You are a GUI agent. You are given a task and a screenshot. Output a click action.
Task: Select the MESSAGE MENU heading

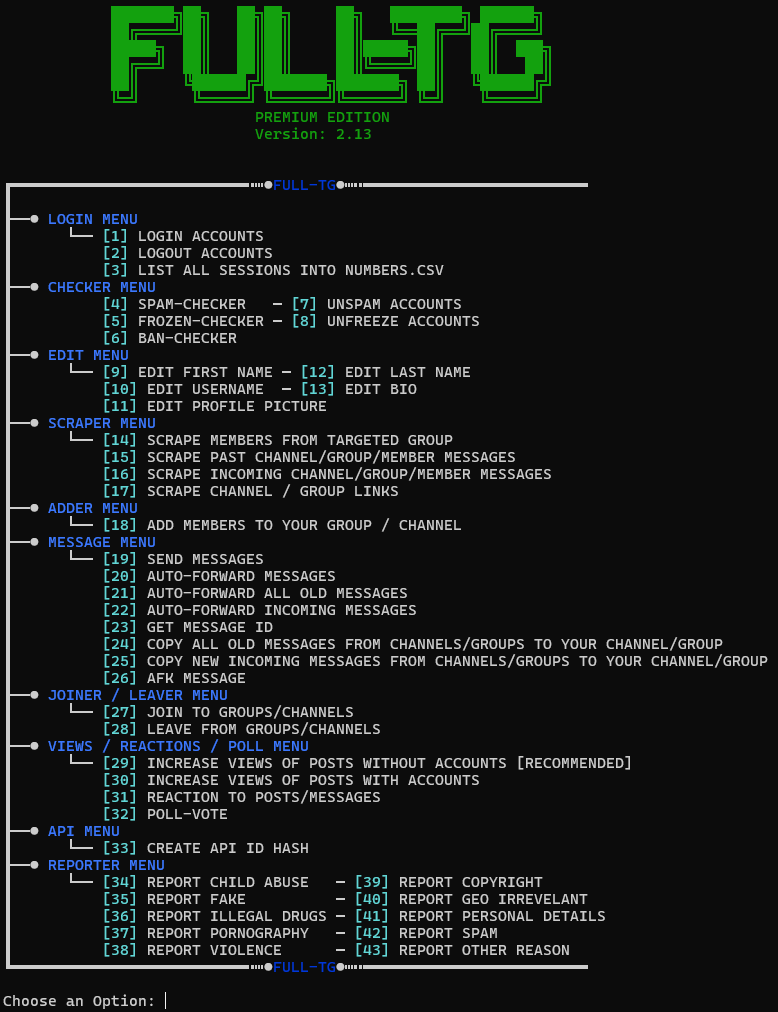pyautogui.click(x=101, y=542)
